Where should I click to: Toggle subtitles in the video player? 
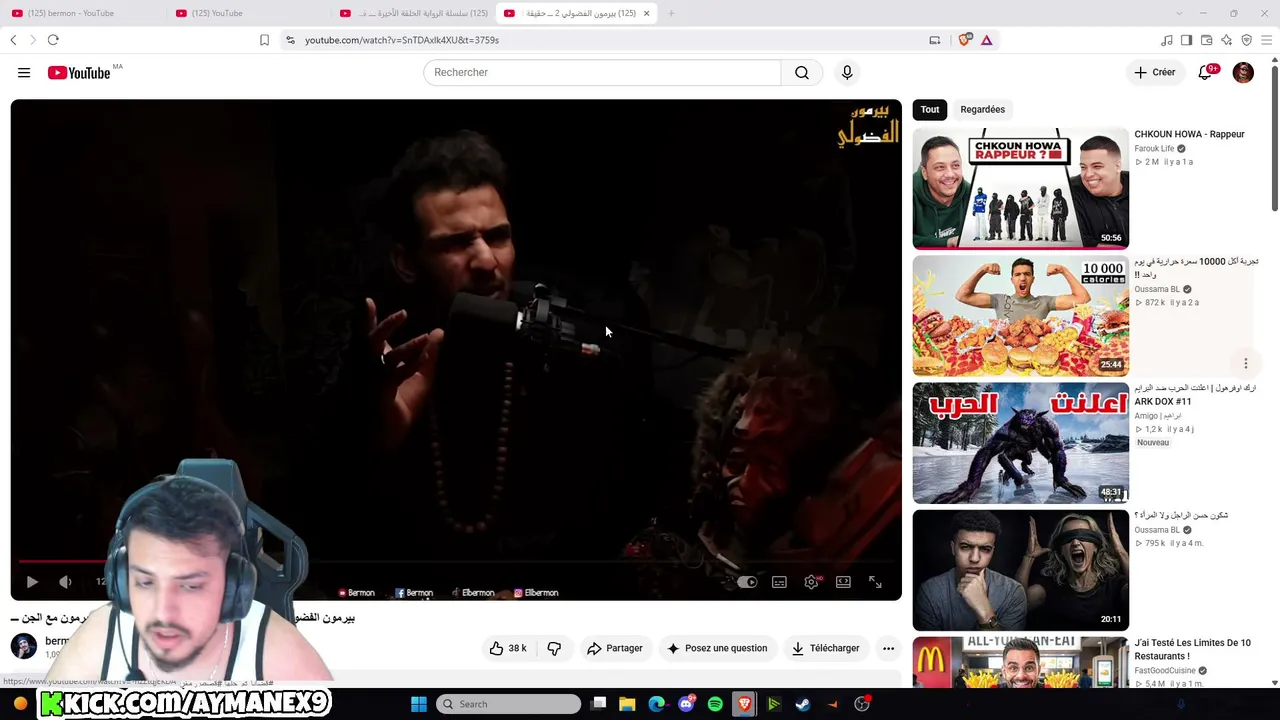click(x=779, y=582)
